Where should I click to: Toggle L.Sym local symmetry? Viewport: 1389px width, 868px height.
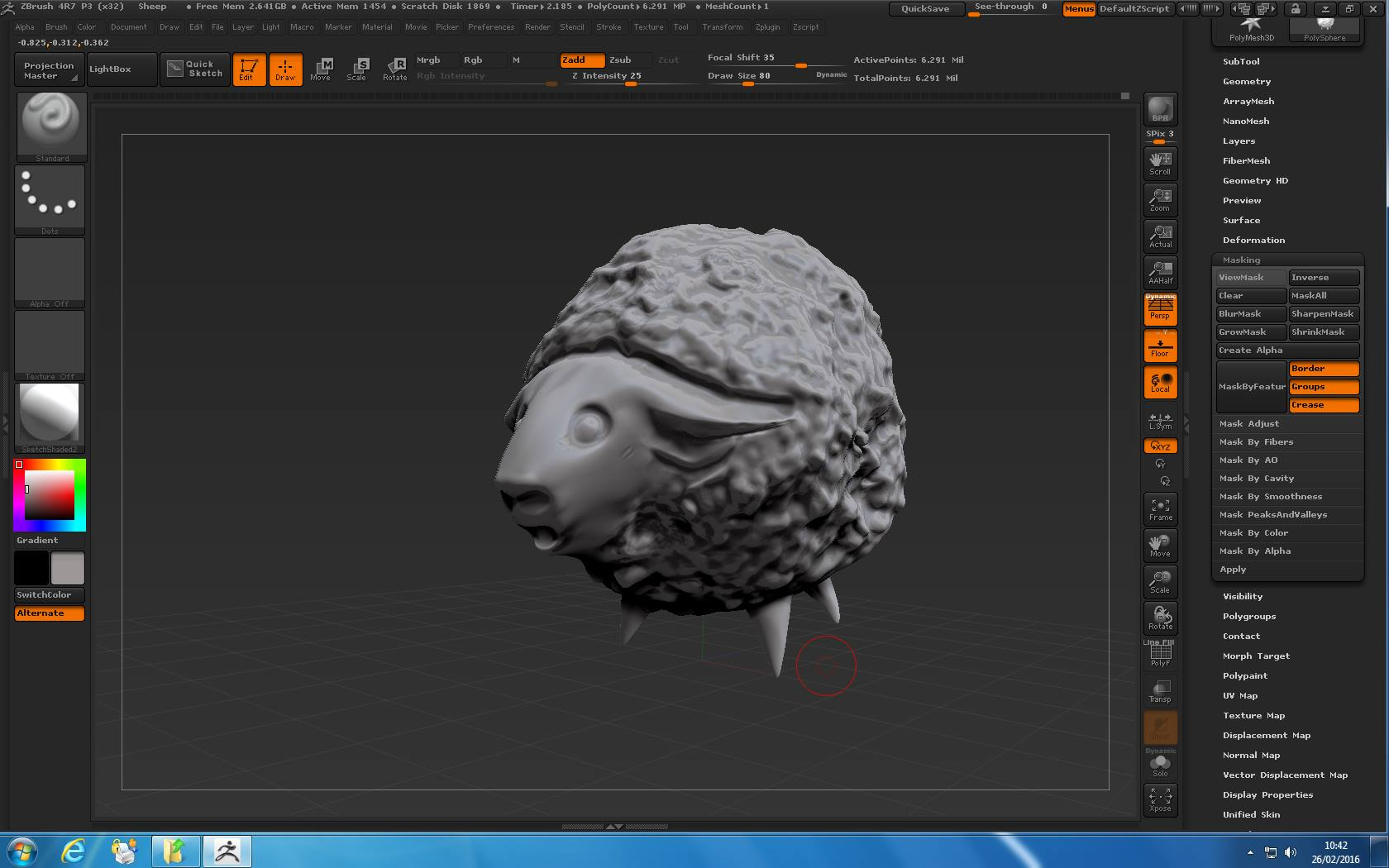[x=1160, y=421]
